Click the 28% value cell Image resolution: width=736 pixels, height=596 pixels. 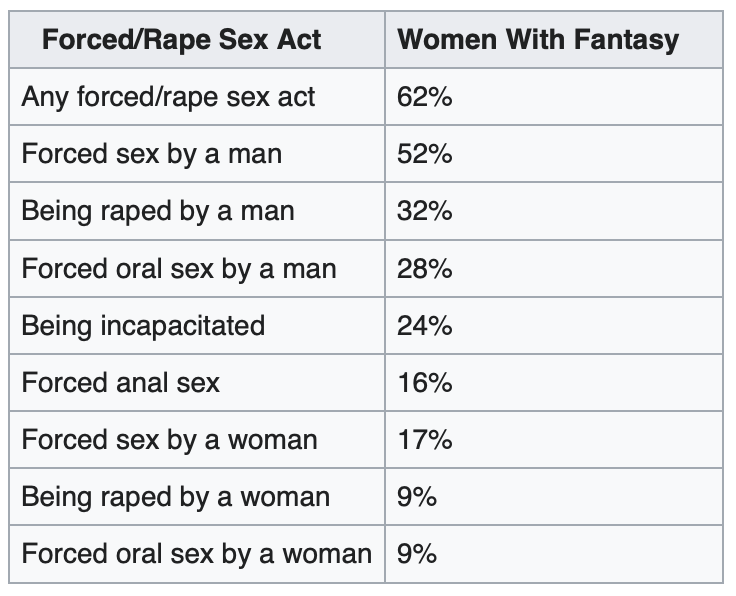click(x=425, y=268)
